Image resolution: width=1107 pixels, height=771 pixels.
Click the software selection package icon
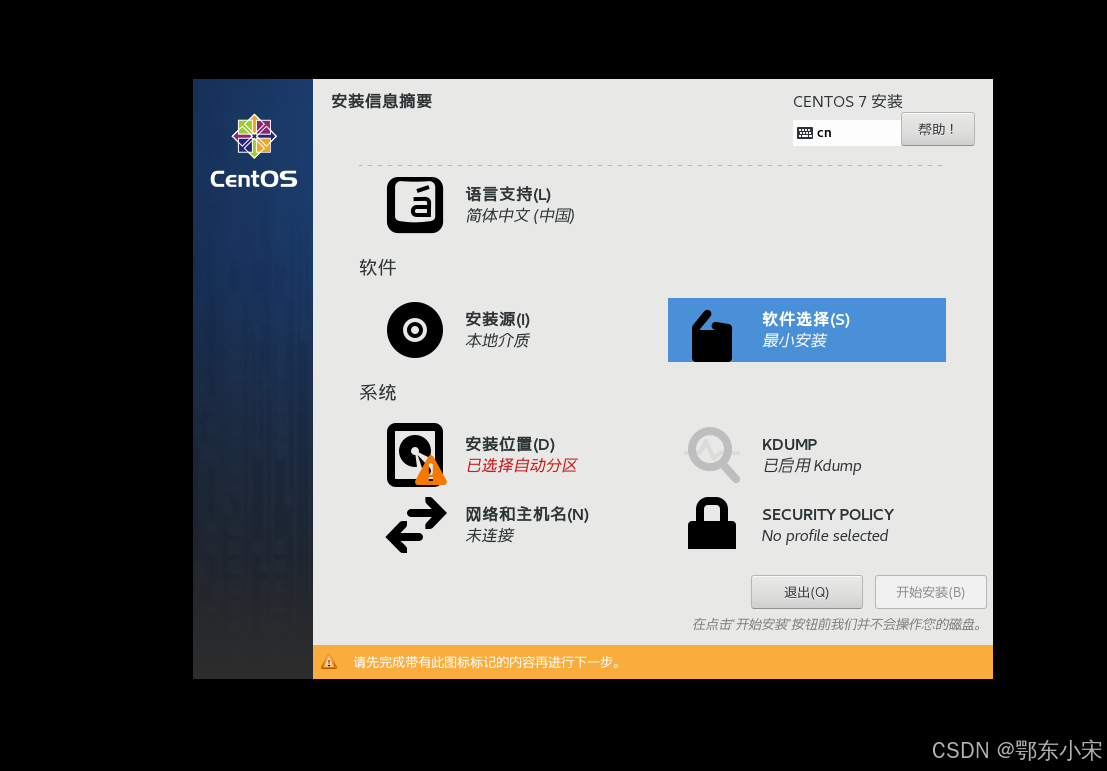coord(712,336)
